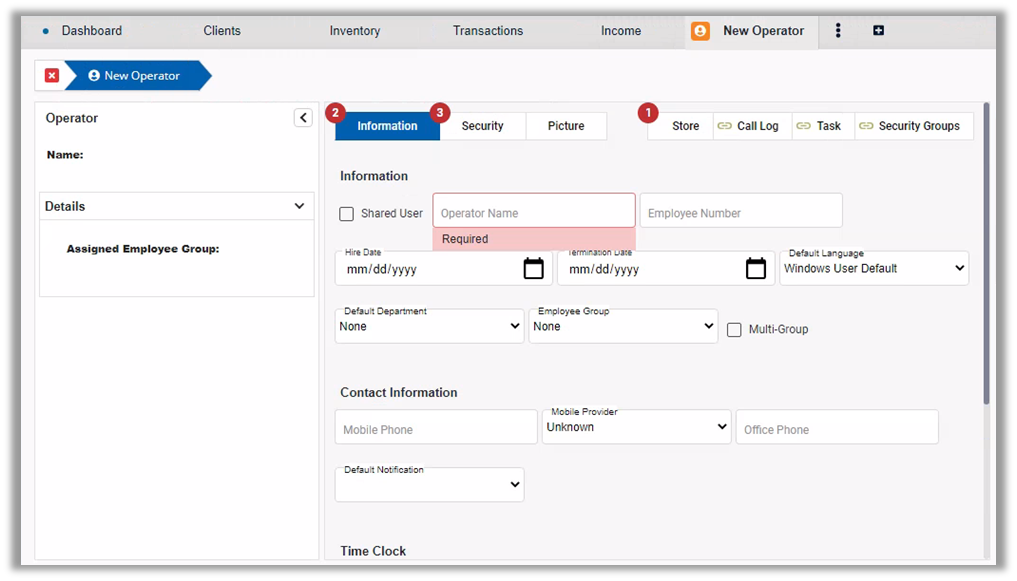Click the plus add-tab icon
This screenshot has height=581, width=1017.
click(878, 31)
